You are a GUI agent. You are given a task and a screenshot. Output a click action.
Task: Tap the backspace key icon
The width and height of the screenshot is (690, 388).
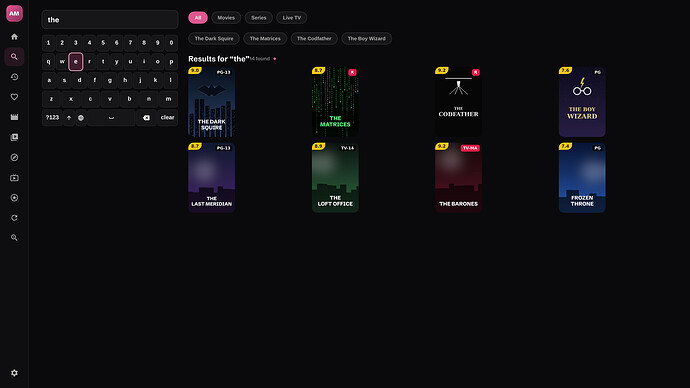[x=146, y=118]
